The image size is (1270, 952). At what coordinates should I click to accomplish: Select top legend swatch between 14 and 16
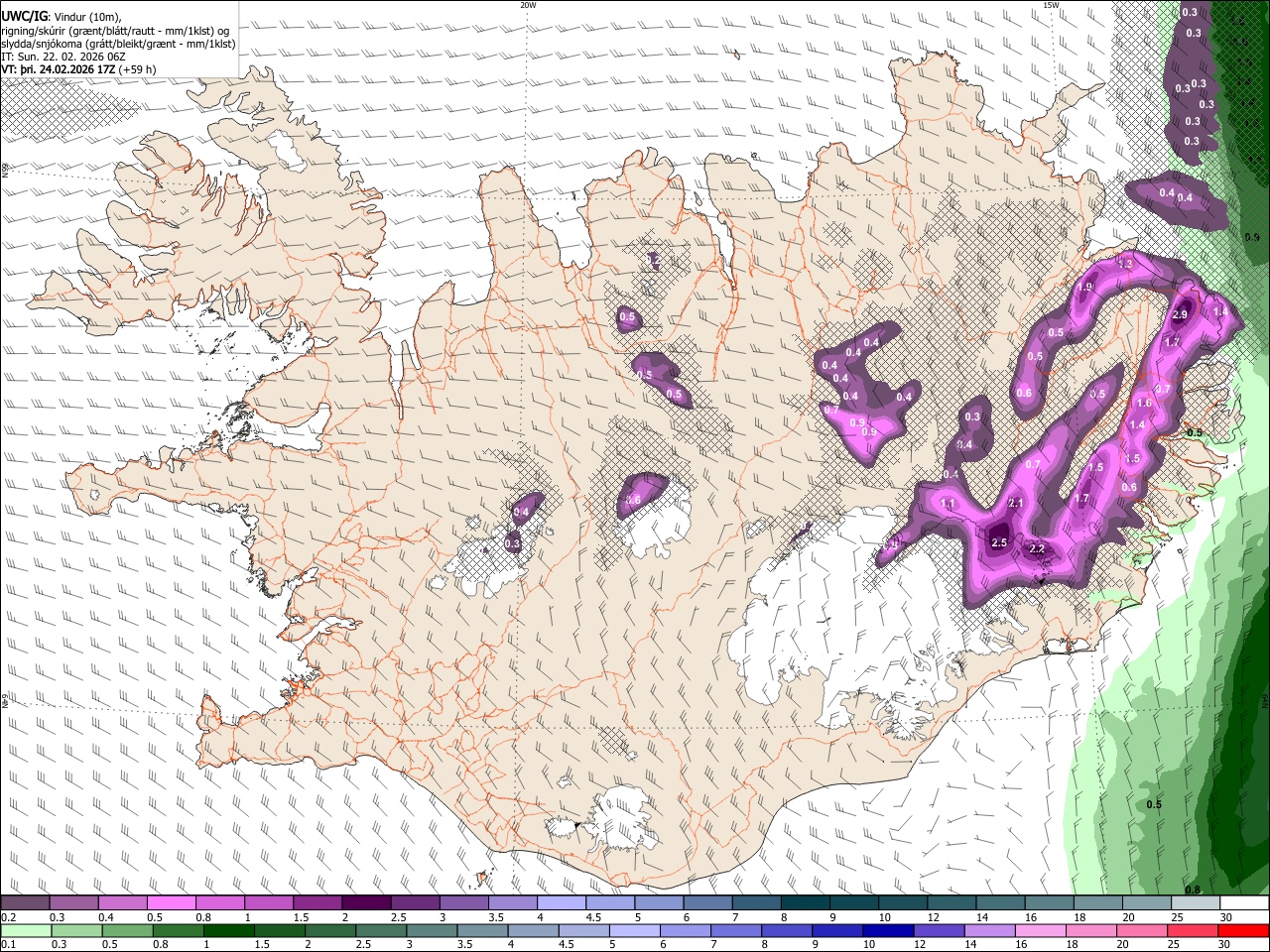pyautogui.click(x=1001, y=903)
